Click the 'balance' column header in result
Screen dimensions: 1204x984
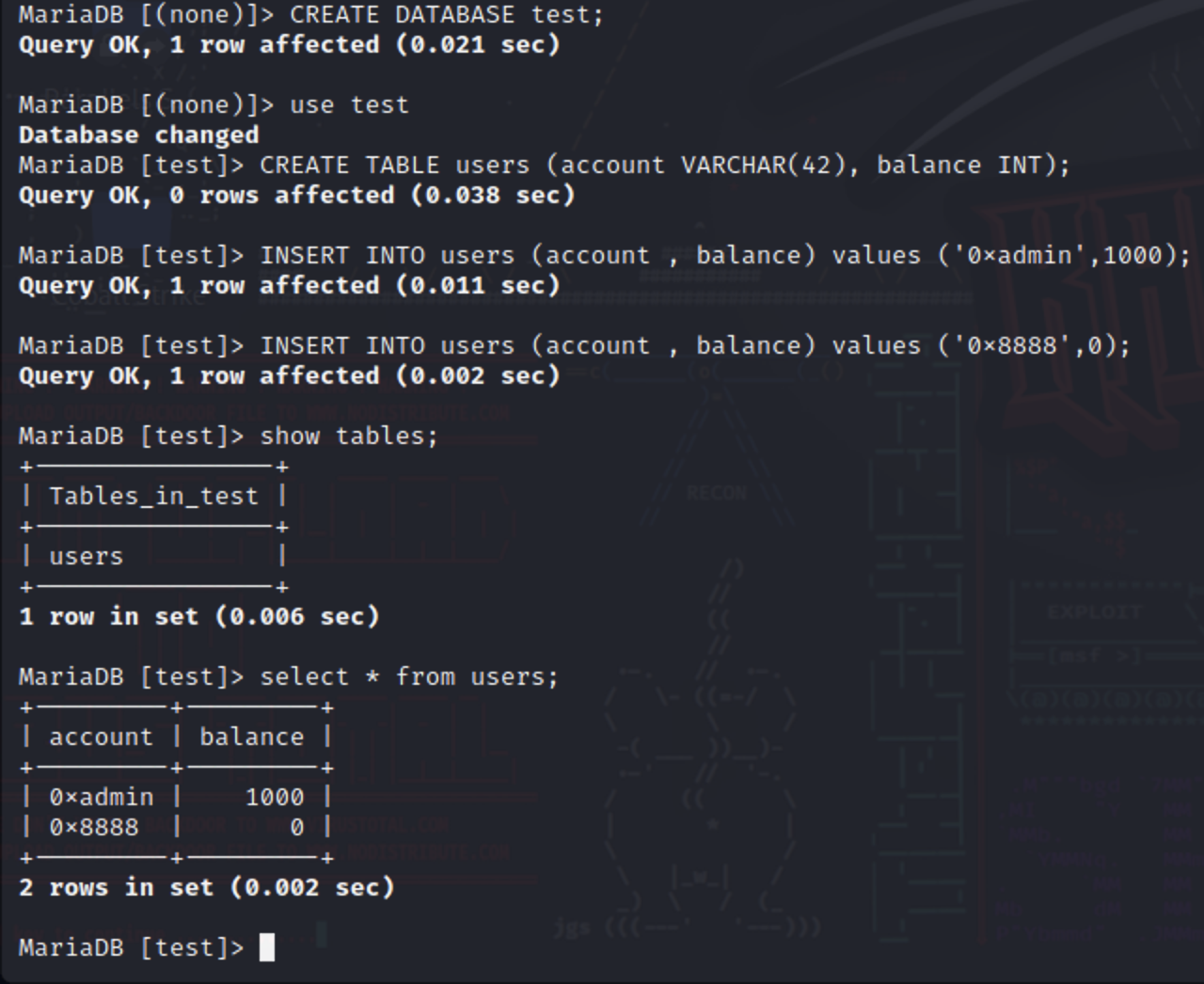[x=251, y=737]
